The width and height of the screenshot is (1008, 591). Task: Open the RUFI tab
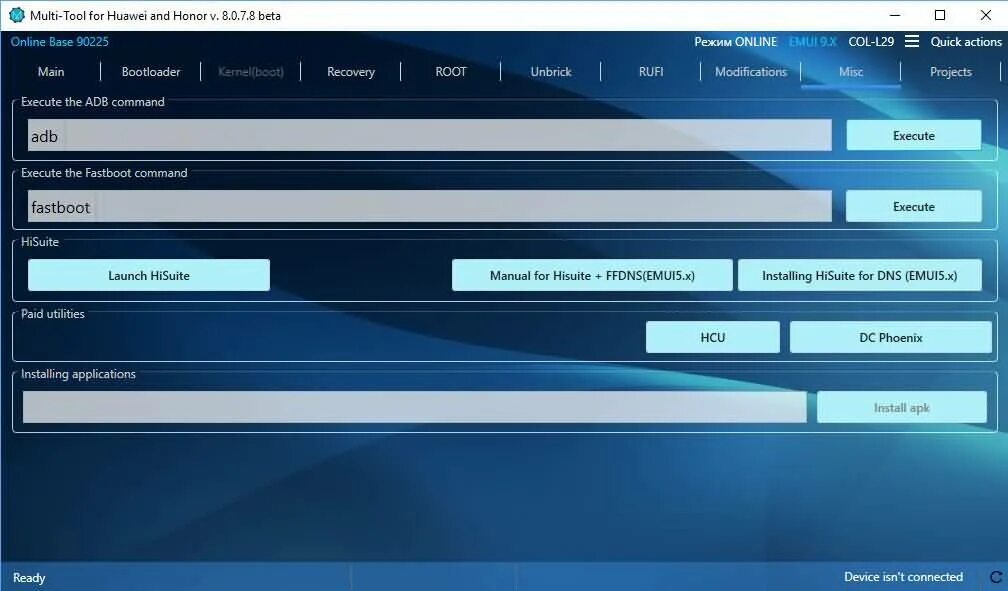[651, 72]
